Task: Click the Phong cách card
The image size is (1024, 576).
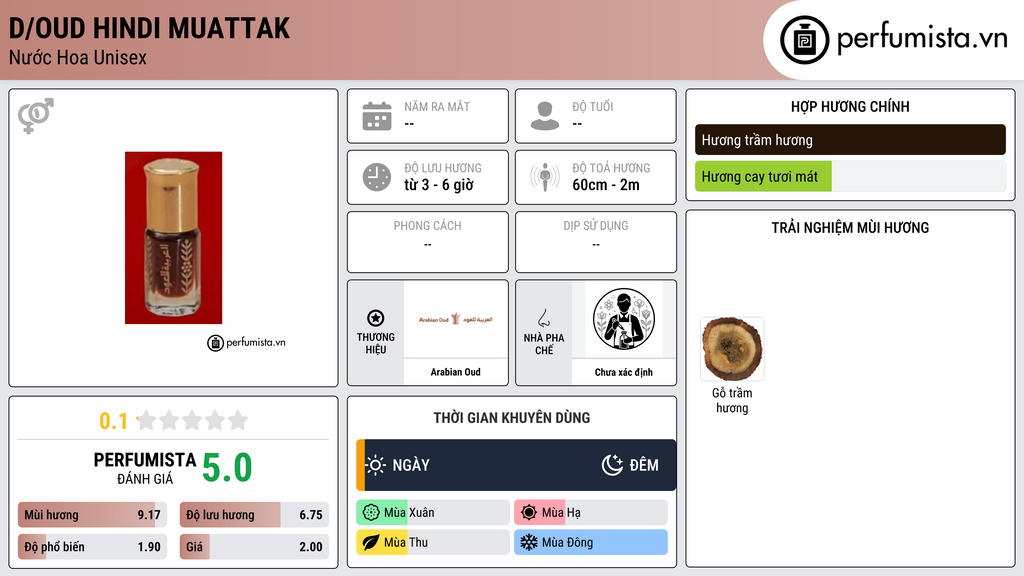Action: (x=428, y=242)
